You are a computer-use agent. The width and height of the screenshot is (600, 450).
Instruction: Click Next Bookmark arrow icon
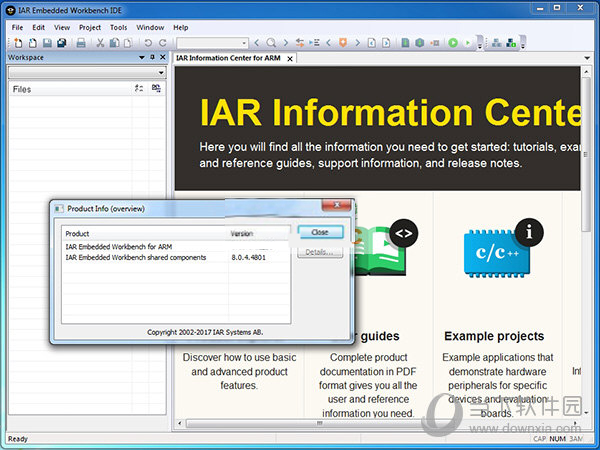pyautogui.click(x=357, y=43)
